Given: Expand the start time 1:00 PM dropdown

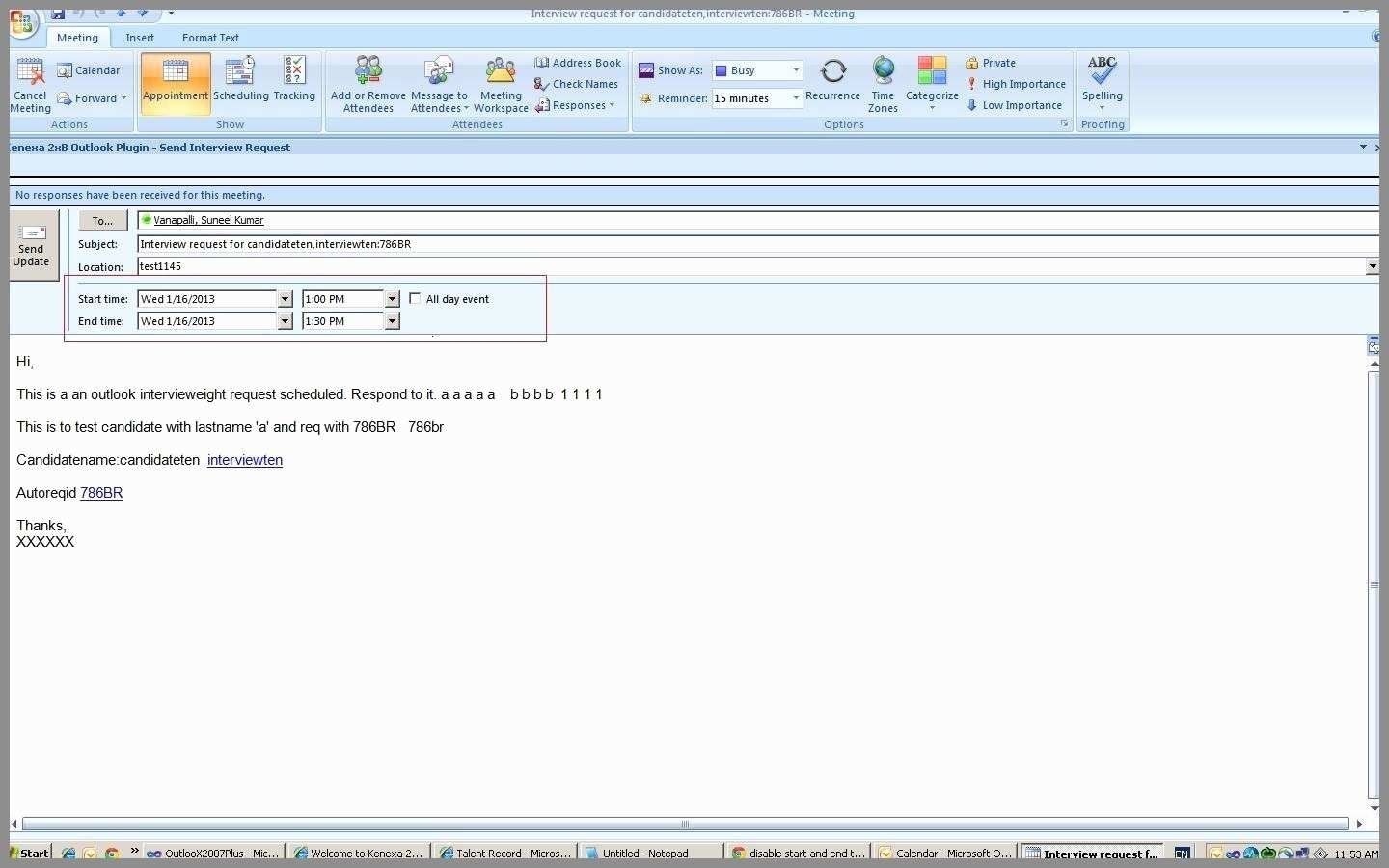Looking at the screenshot, I should [392, 299].
